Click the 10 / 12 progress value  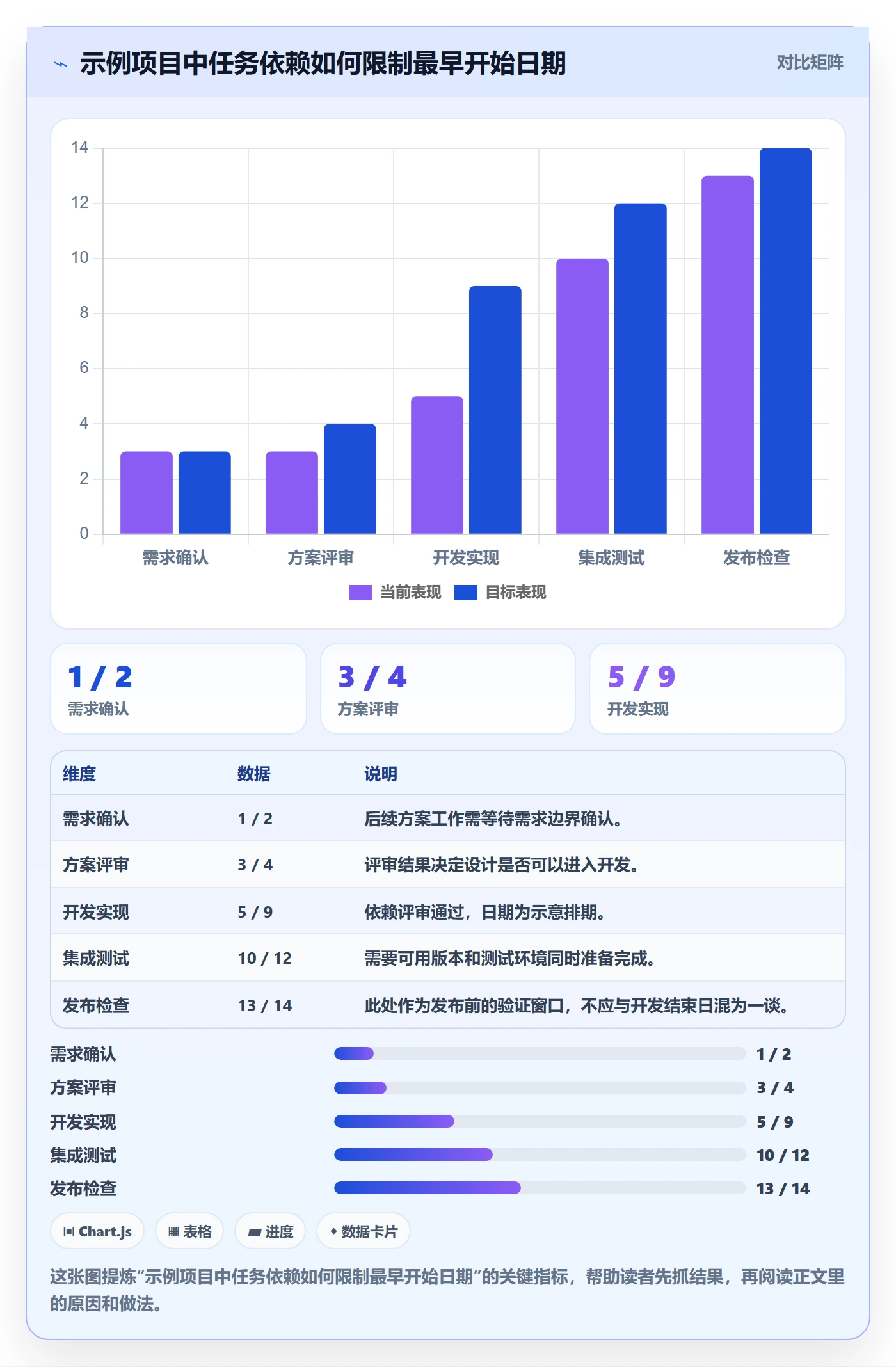pos(783,1155)
